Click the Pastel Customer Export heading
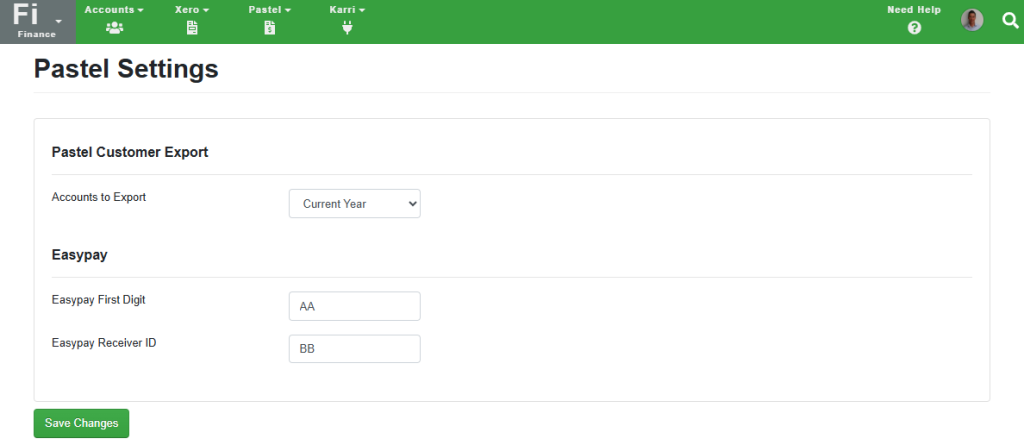 tap(130, 152)
